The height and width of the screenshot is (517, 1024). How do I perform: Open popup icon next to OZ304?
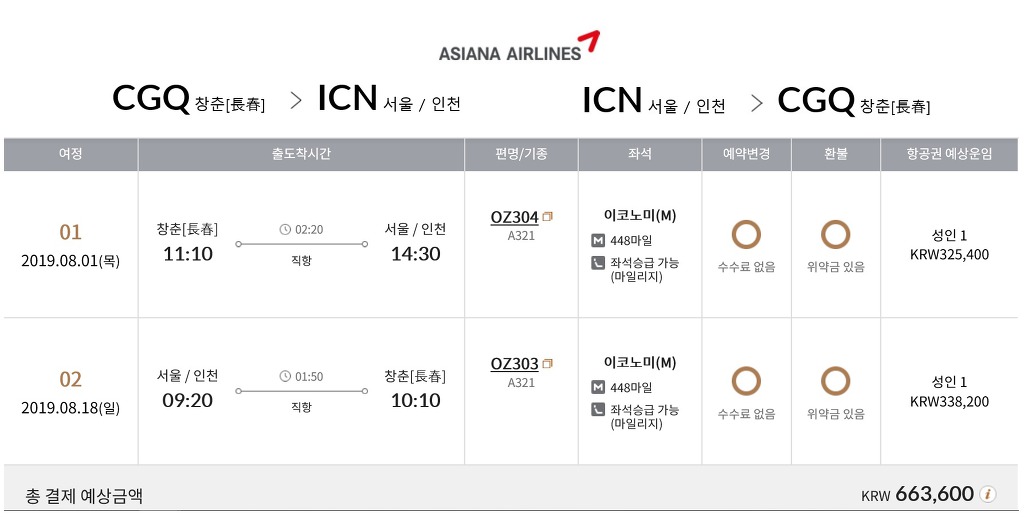click(548, 216)
